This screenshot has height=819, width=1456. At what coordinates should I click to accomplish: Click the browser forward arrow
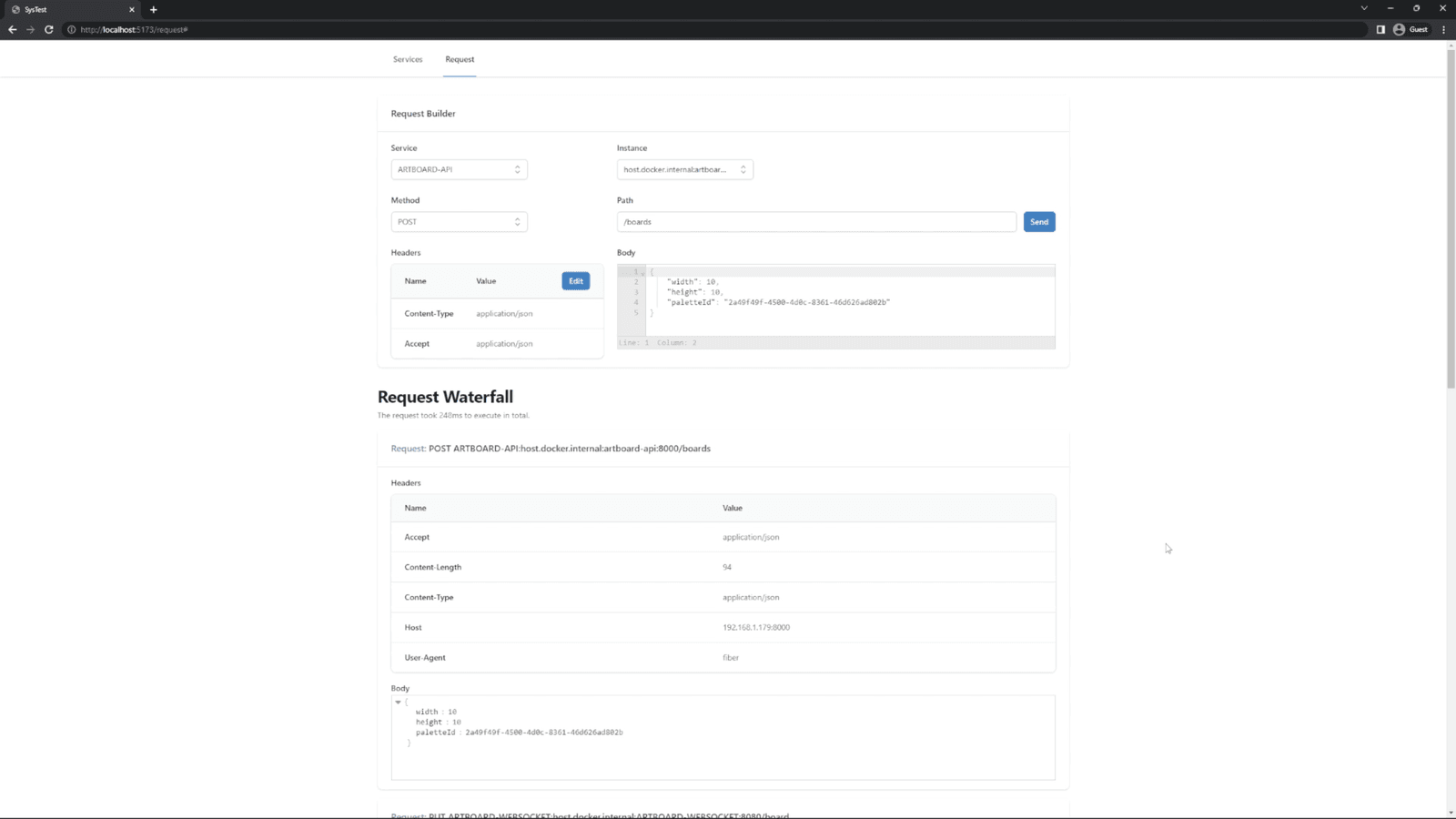[x=31, y=29]
